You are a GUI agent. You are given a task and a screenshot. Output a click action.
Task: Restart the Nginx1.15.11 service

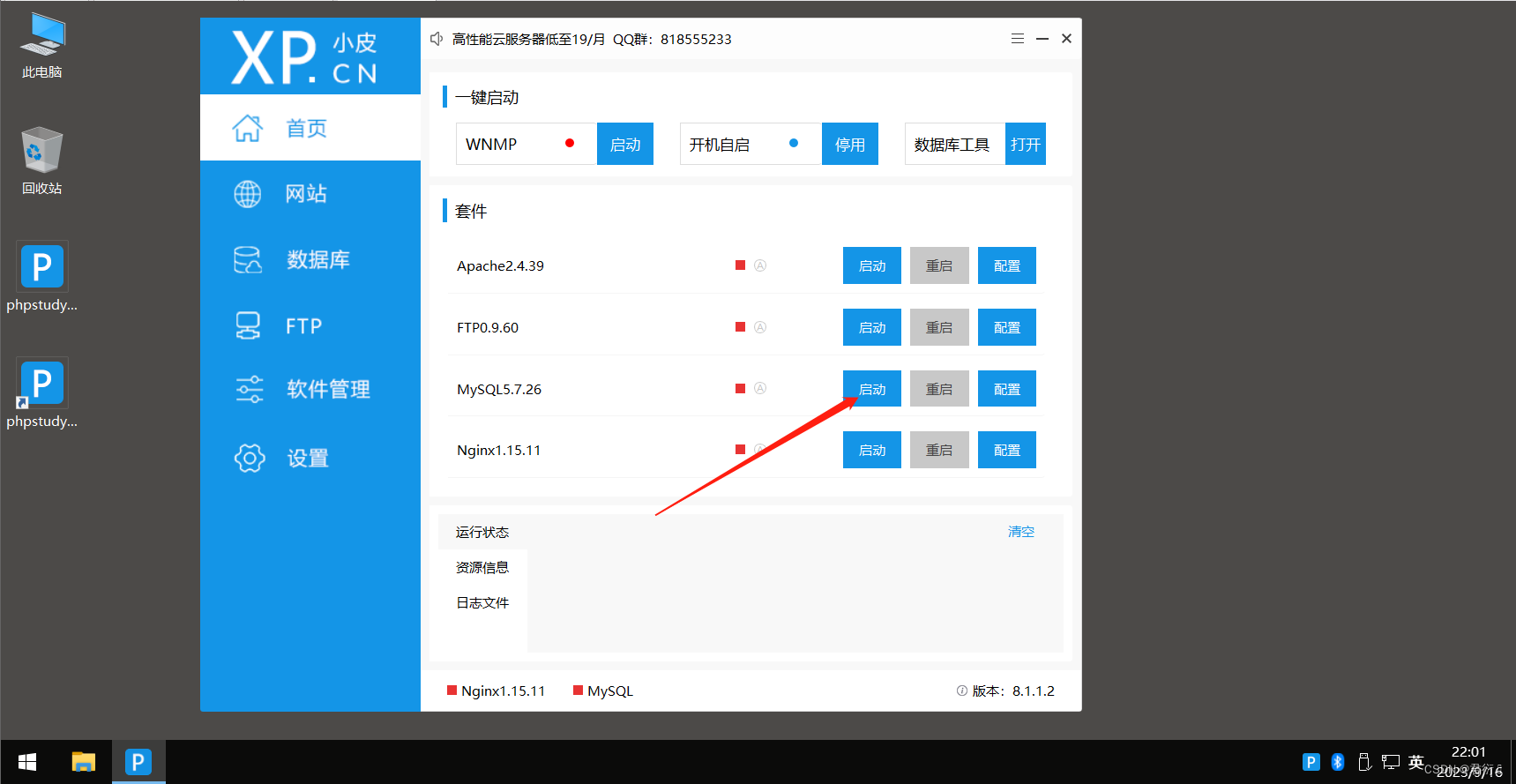click(x=939, y=450)
